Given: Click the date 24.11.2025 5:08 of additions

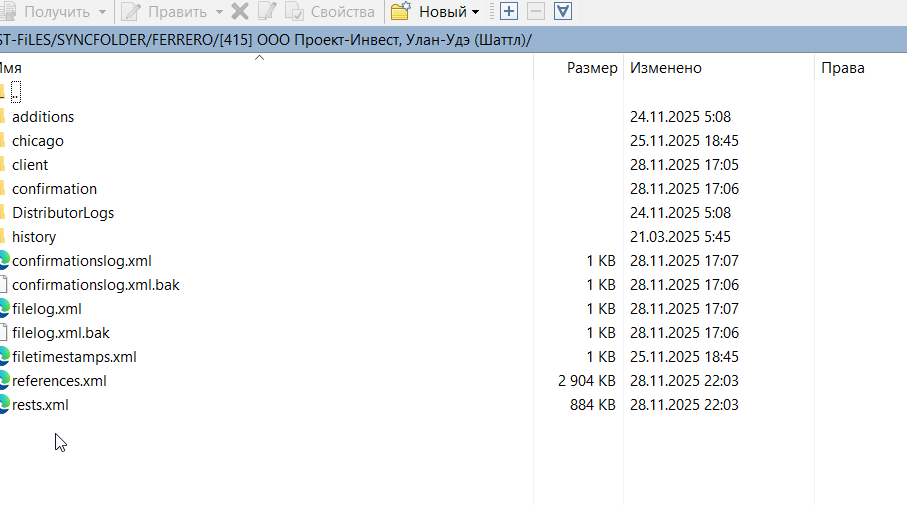Looking at the screenshot, I should [x=680, y=117].
